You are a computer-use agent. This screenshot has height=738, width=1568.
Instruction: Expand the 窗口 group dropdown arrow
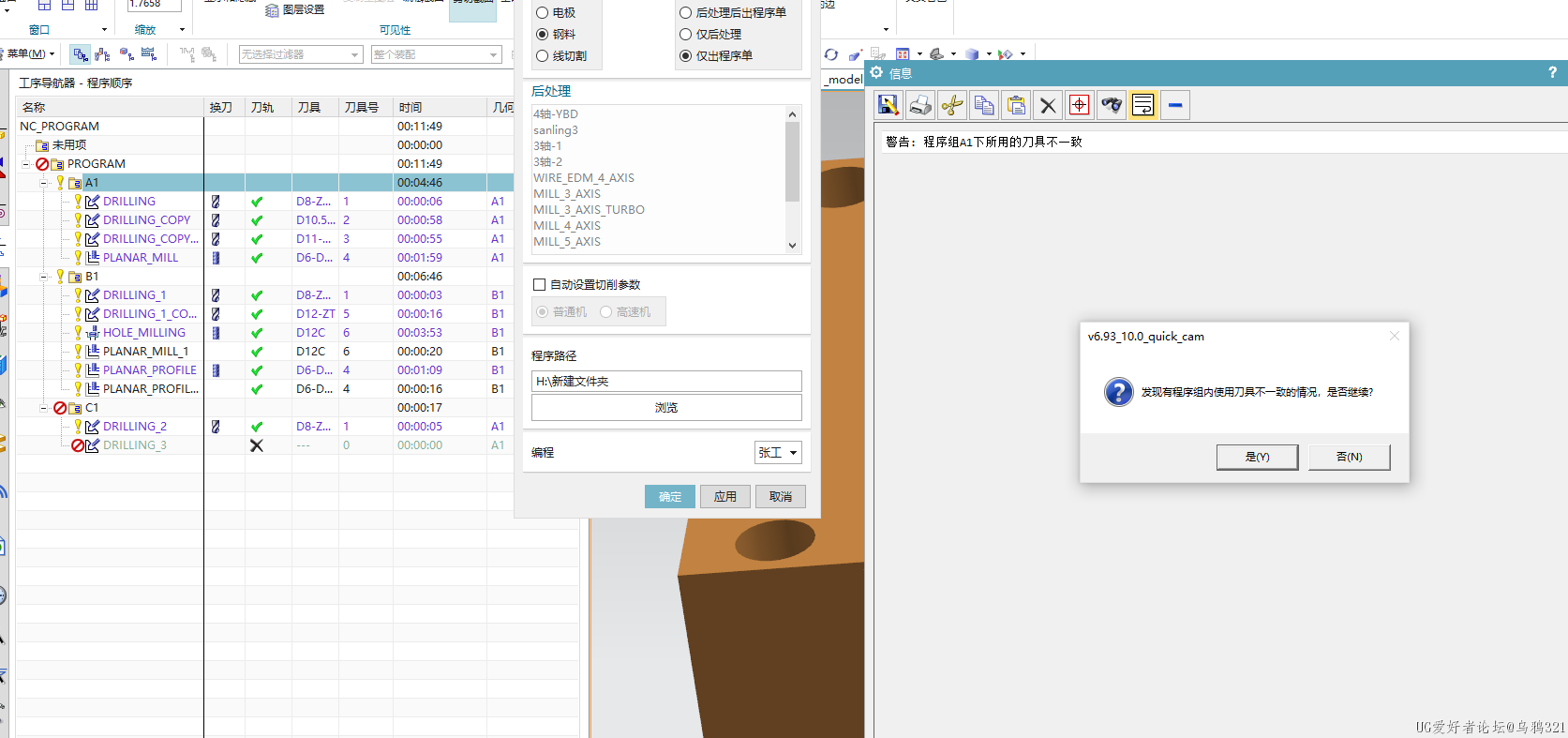[104, 30]
